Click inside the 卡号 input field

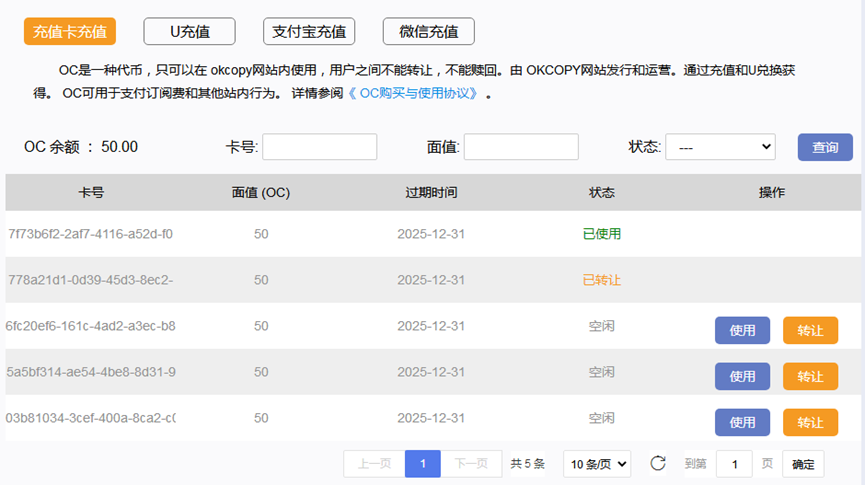coord(319,147)
